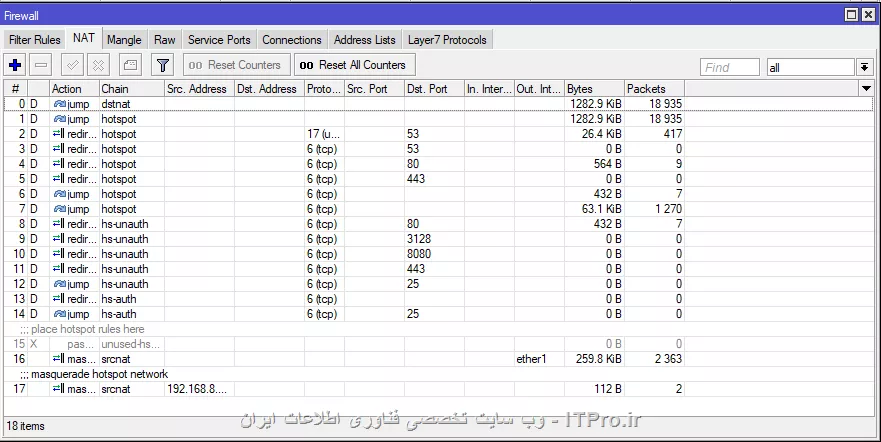
Task: Select the NAT tab
Action: pyautogui.click(x=84, y=38)
